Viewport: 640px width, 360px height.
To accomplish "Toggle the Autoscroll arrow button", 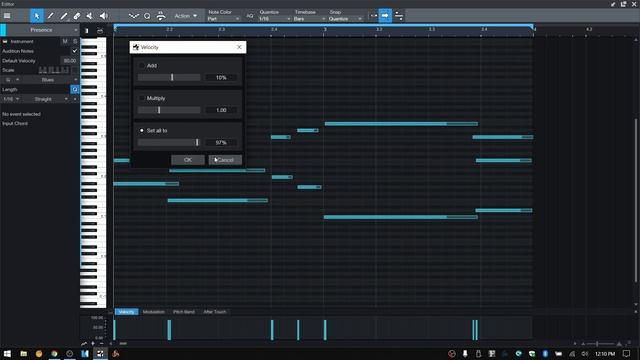I will [x=385, y=16].
